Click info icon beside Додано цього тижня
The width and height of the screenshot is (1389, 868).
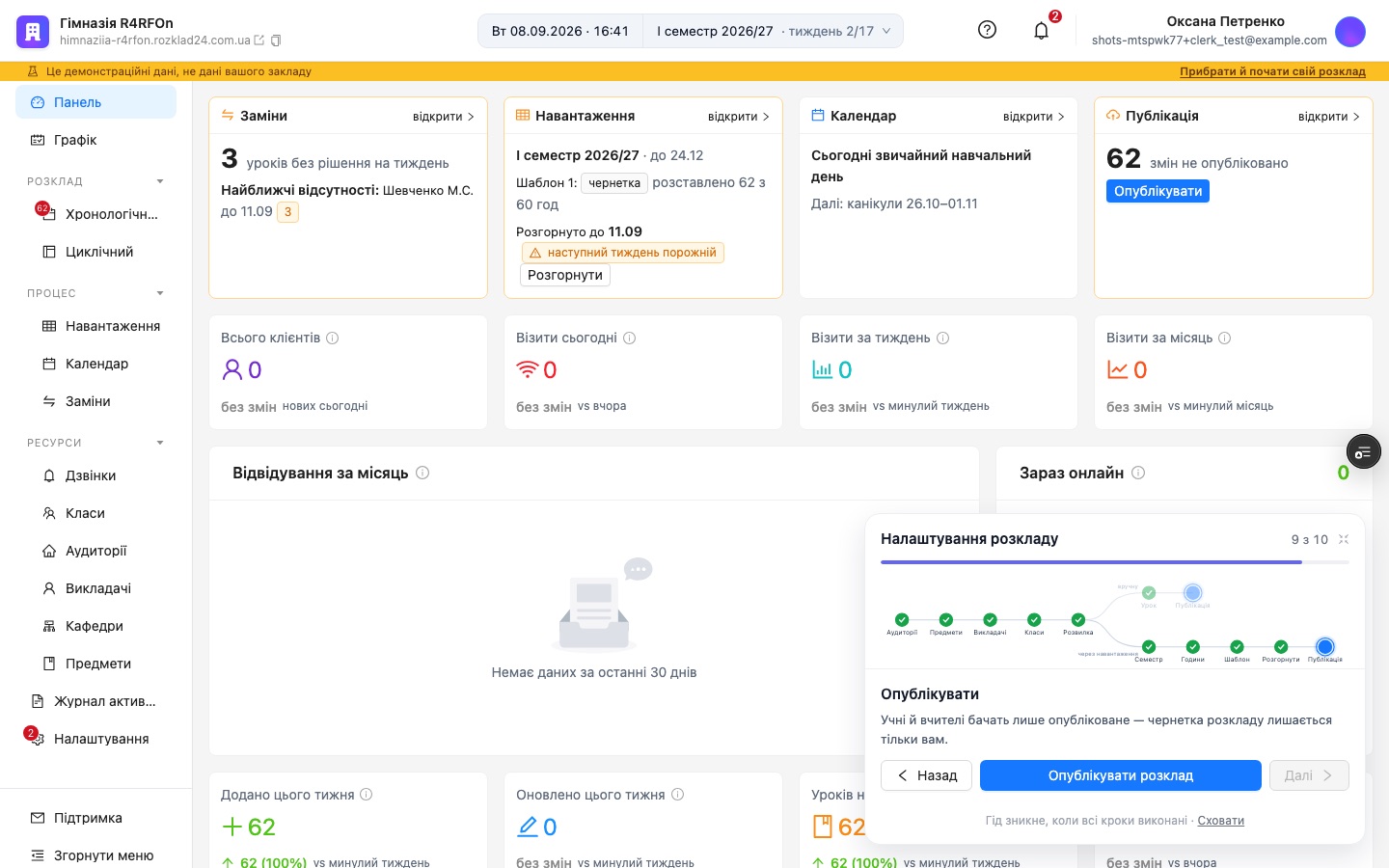(367, 795)
